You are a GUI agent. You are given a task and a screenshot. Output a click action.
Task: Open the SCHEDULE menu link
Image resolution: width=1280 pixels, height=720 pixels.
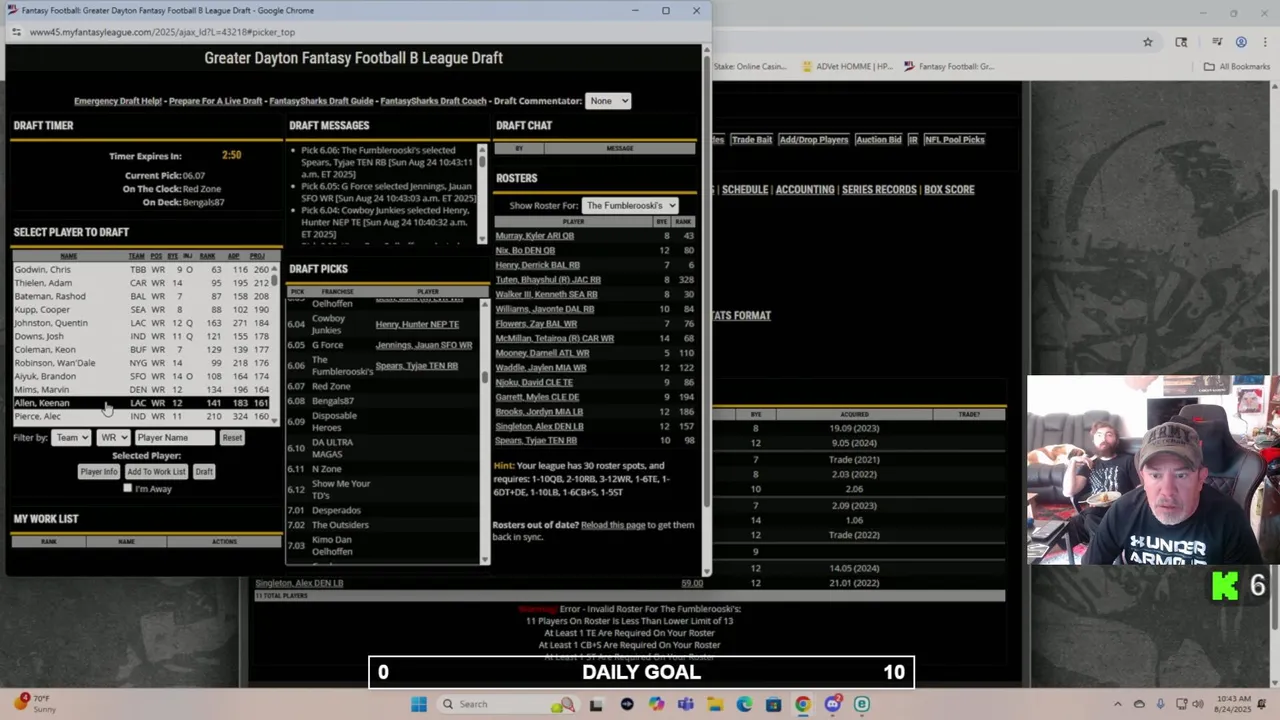tap(745, 190)
